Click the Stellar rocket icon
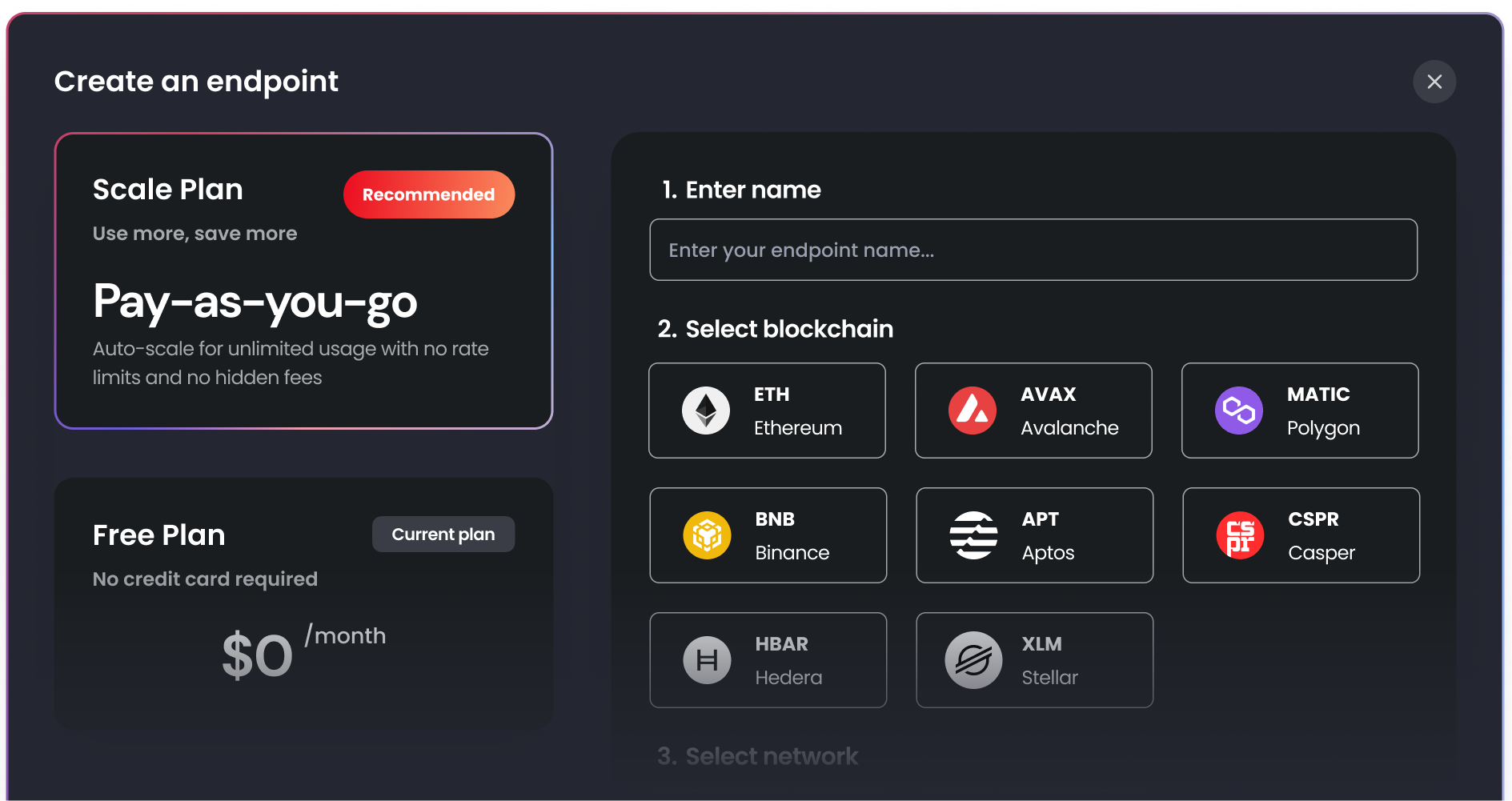The height and width of the screenshot is (801, 1512). click(x=973, y=660)
